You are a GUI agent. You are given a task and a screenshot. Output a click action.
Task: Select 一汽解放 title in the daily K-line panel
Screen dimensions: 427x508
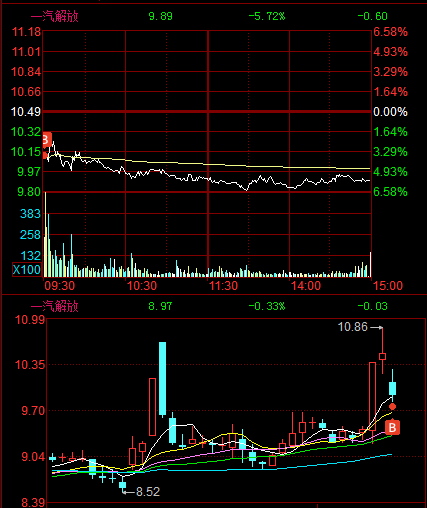pyautogui.click(x=55, y=306)
